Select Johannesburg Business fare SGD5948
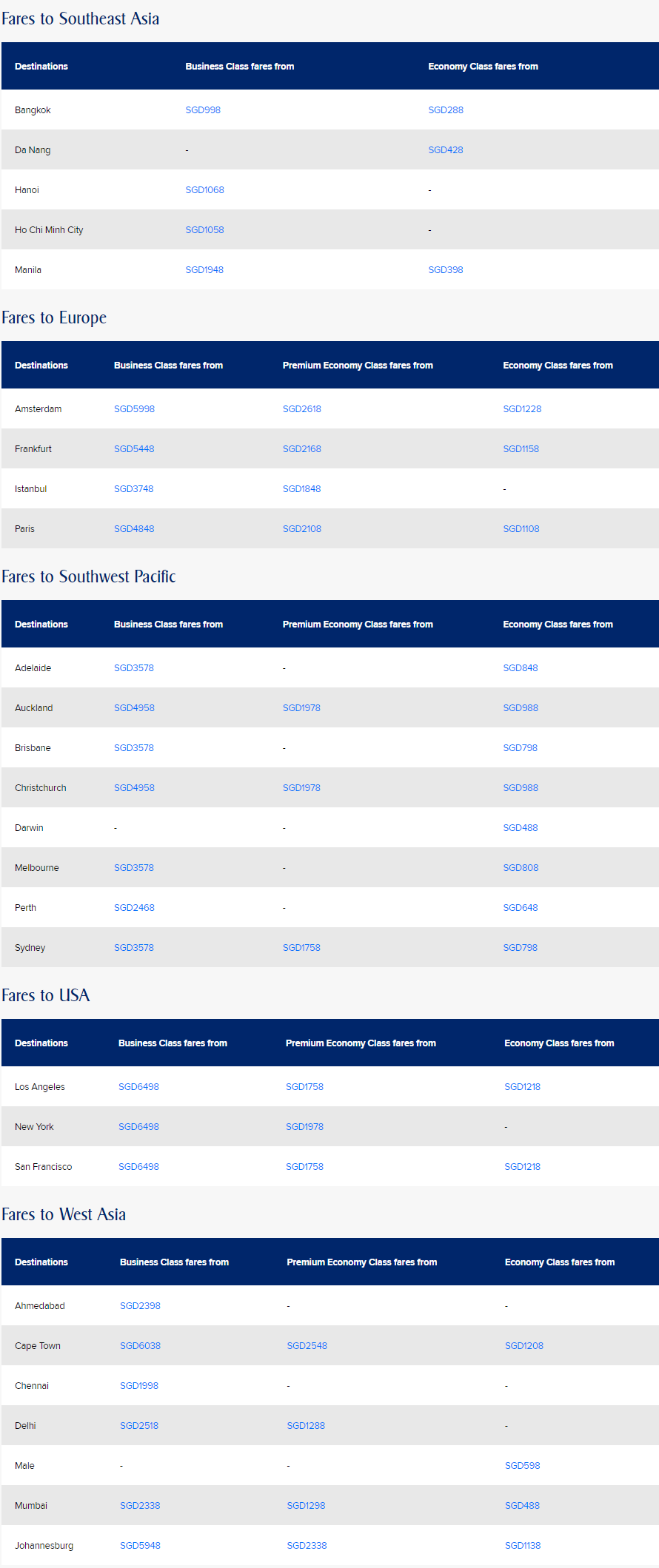Viewport: 659px width, 1568px height. [140, 1546]
